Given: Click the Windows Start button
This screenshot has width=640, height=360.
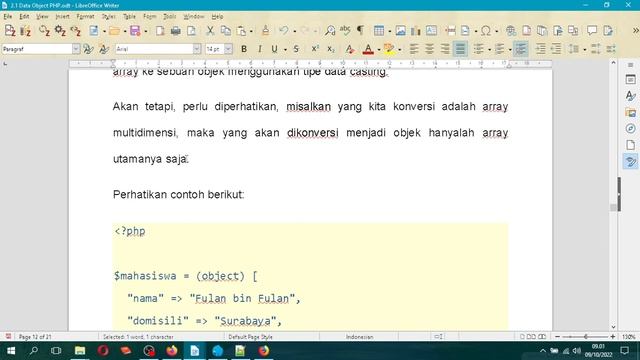Looking at the screenshot, I should coord(11,351).
